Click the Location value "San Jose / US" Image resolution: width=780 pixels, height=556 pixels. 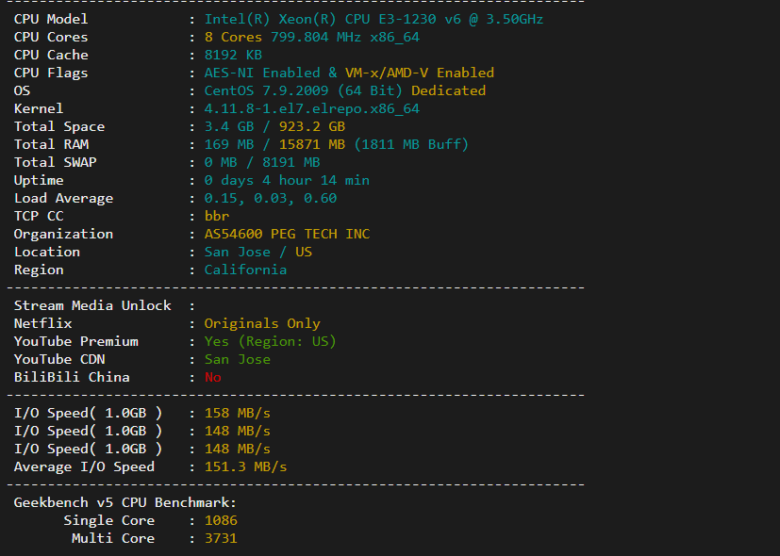point(258,252)
